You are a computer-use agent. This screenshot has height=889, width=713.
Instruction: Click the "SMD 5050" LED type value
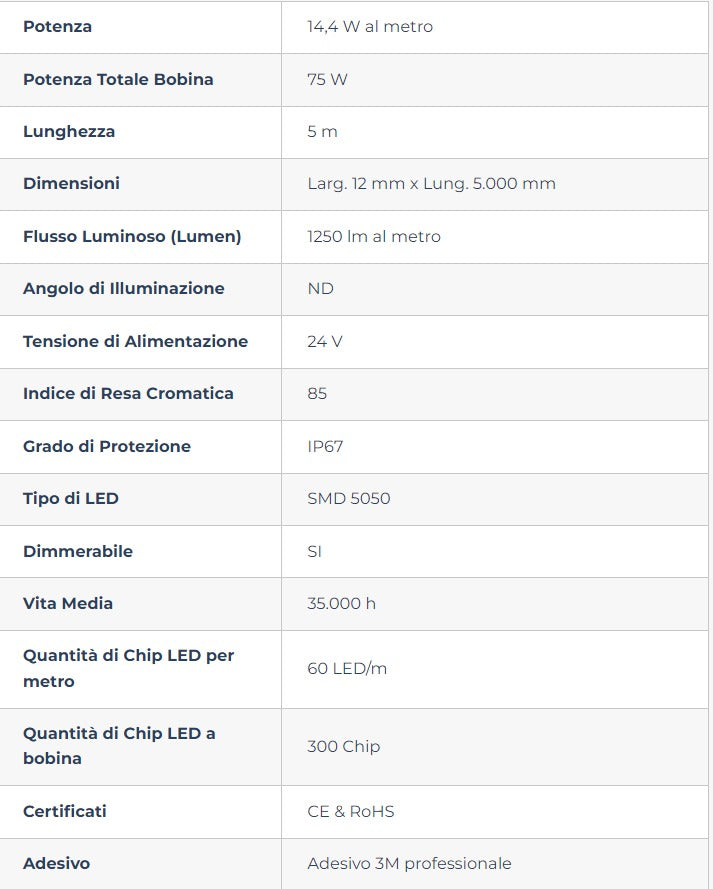coord(349,498)
